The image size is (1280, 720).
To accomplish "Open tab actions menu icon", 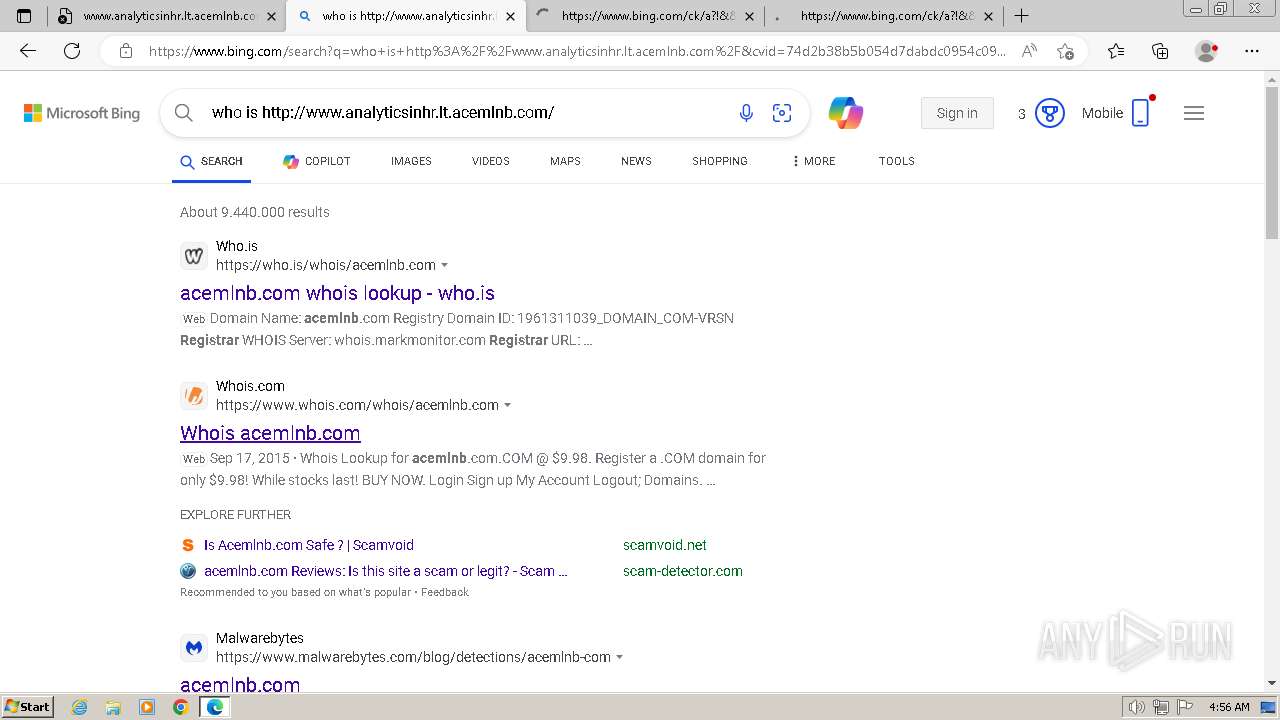I will coord(24,16).
